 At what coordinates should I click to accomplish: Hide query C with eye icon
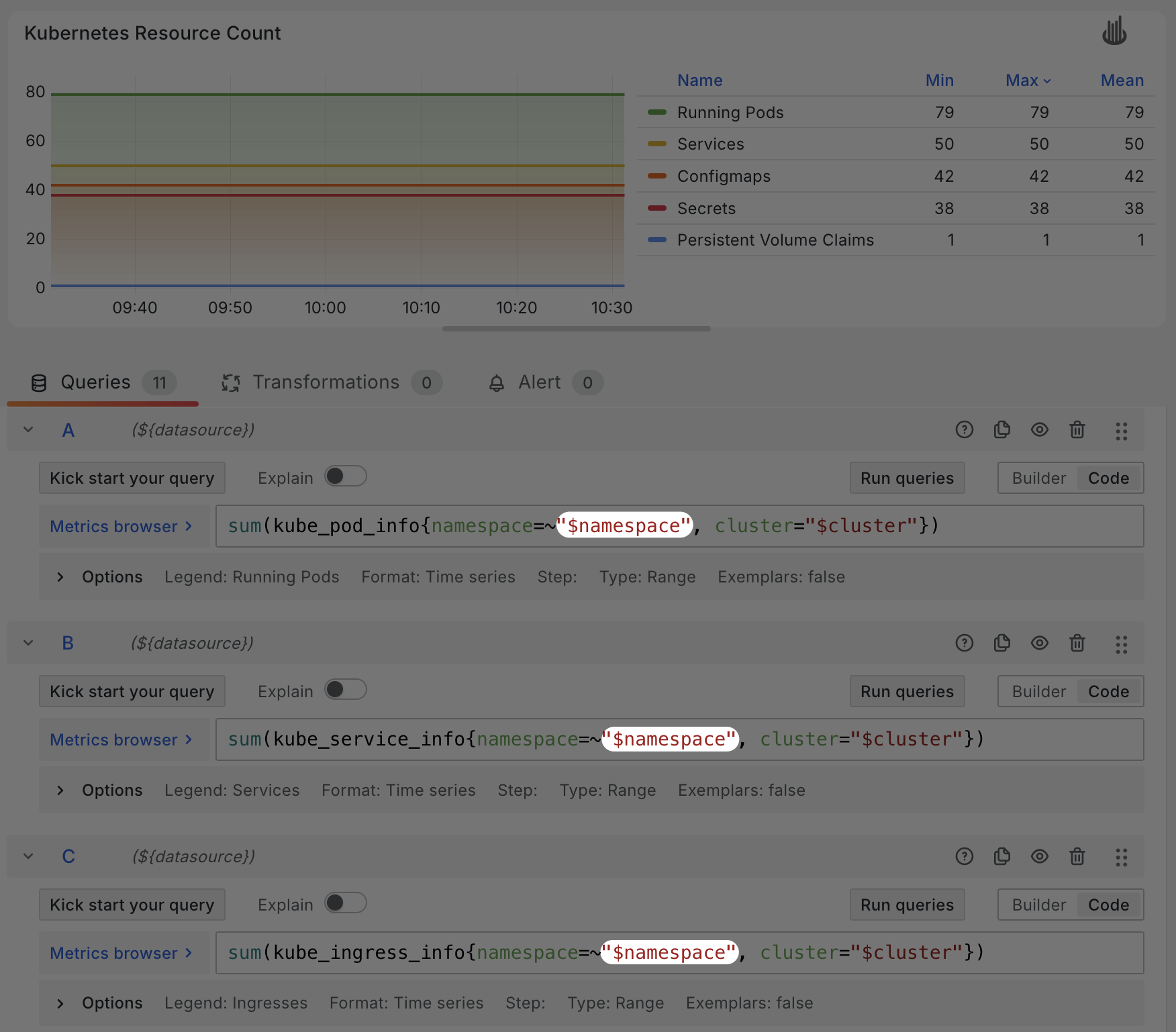click(1040, 856)
